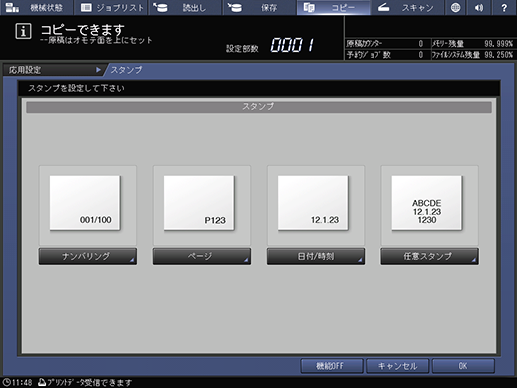Click the 機能OFF button
The width and height of the screenshot is (517, 388).
click(332, 366)
